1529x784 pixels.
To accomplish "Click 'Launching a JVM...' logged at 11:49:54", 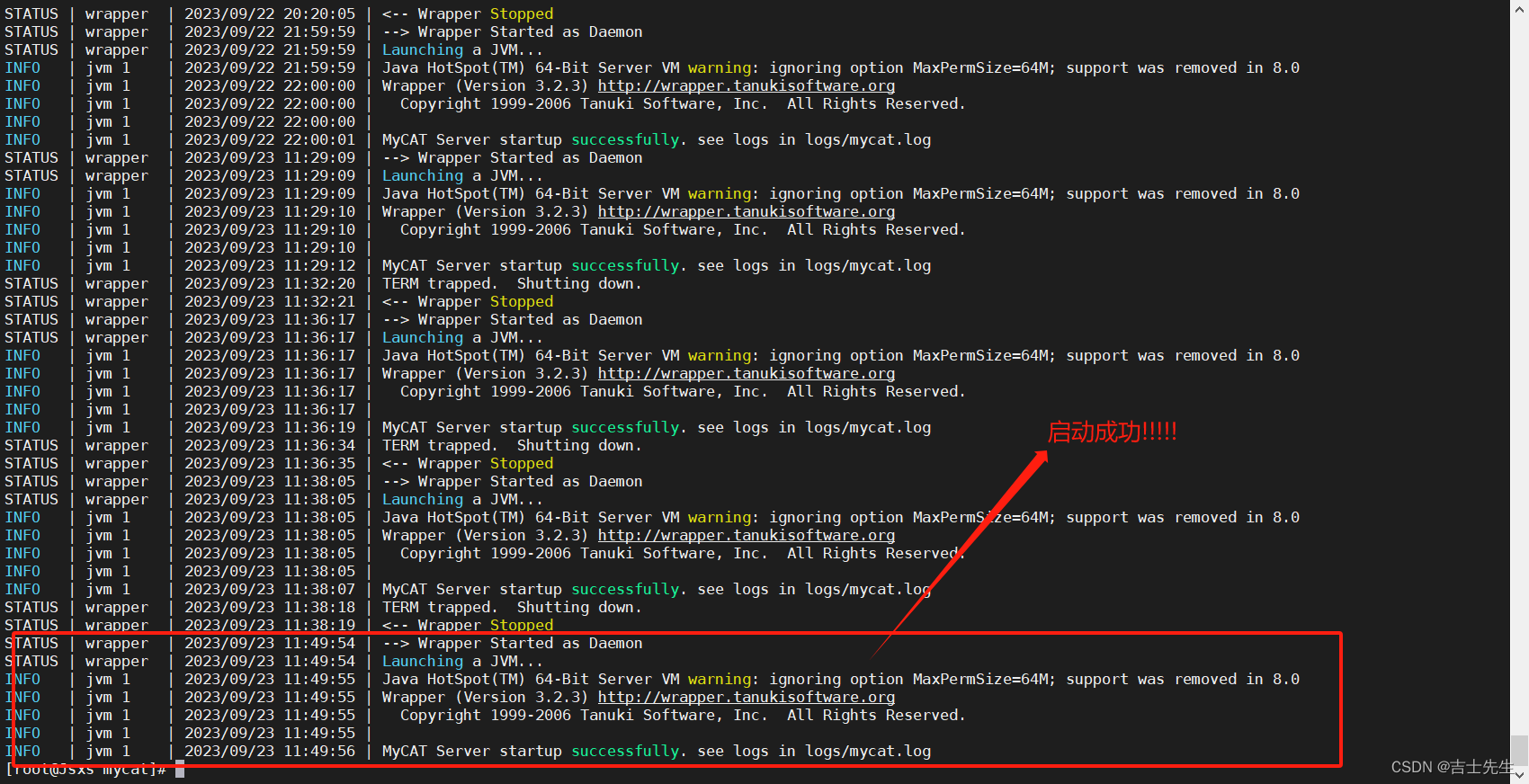I will tap(463, 662).
